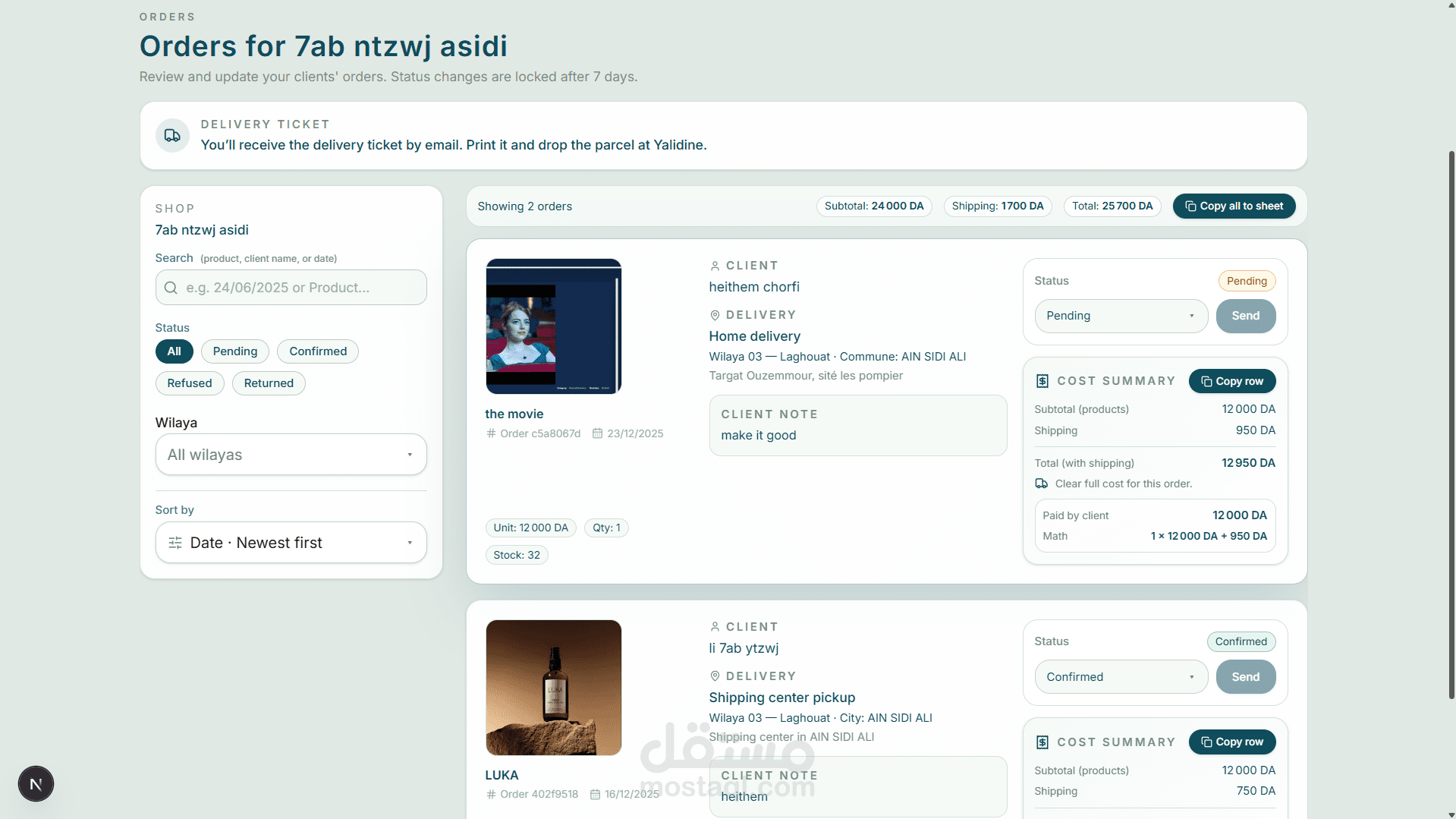Click the Pending status badge
Image resolution: width=1456 pixels, height=819 pixels.
click(1247, 281)
